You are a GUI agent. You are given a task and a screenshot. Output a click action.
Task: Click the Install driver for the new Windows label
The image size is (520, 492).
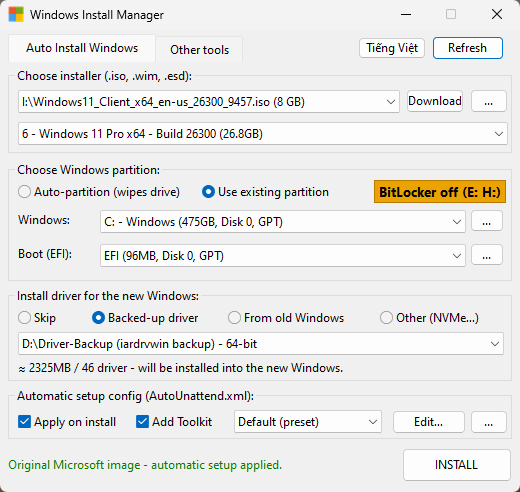(108, 296)
